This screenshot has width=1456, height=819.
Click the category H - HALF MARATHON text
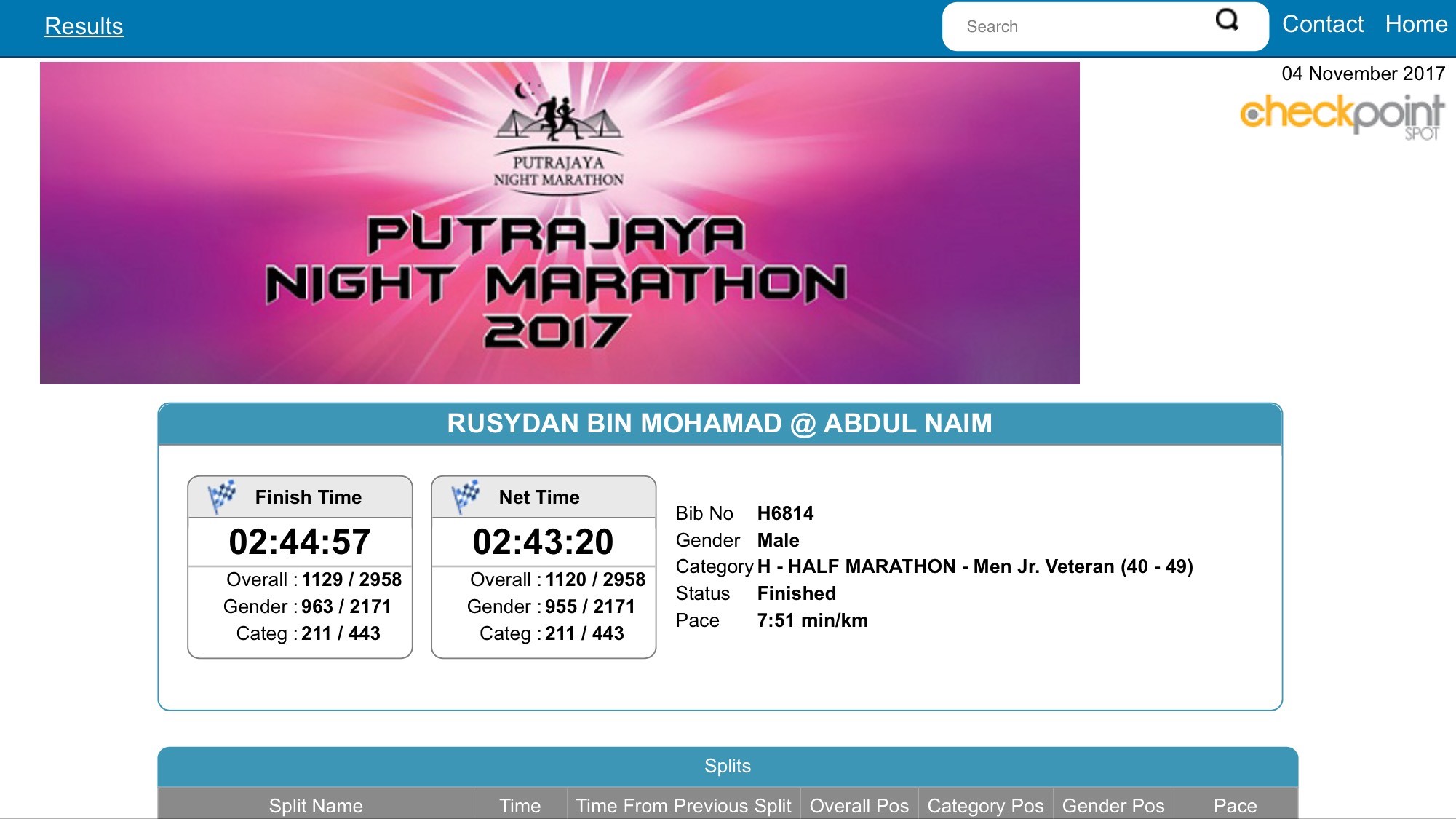(975, 566)
